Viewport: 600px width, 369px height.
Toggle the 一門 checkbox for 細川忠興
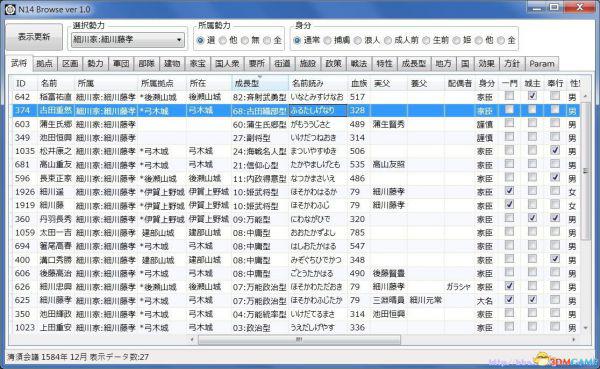tap(509, 286)
